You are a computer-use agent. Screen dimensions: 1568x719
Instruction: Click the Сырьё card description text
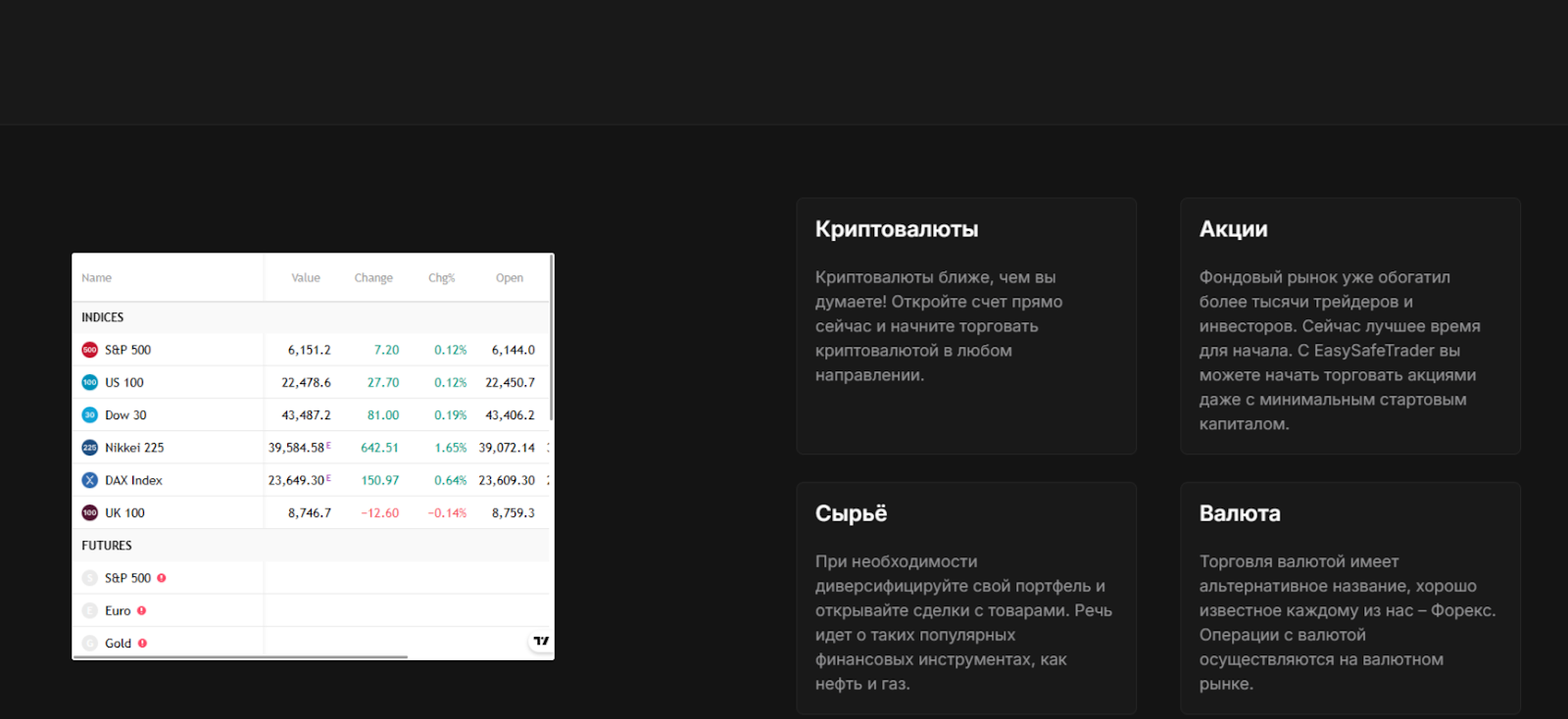963,623
